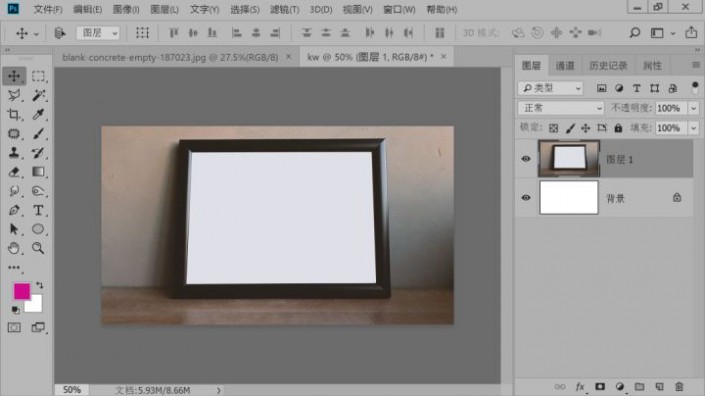705x396 pixels.
Task: Toggle pixel layer filter
Action: (601, 88)
